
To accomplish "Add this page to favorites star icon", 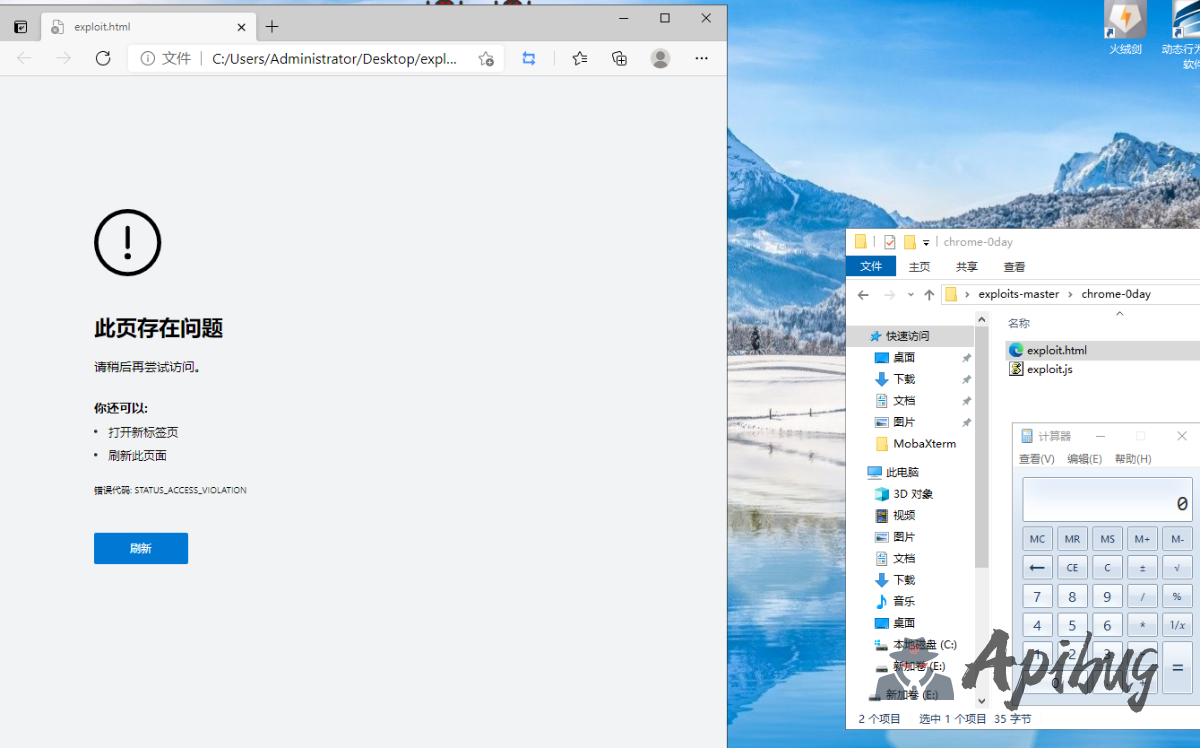I will [x=486, y=59].
